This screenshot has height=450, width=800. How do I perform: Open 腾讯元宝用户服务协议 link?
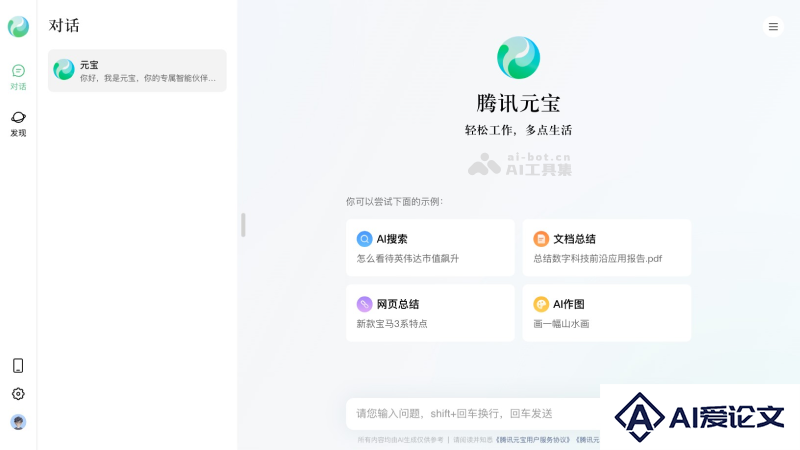point(533,439)
